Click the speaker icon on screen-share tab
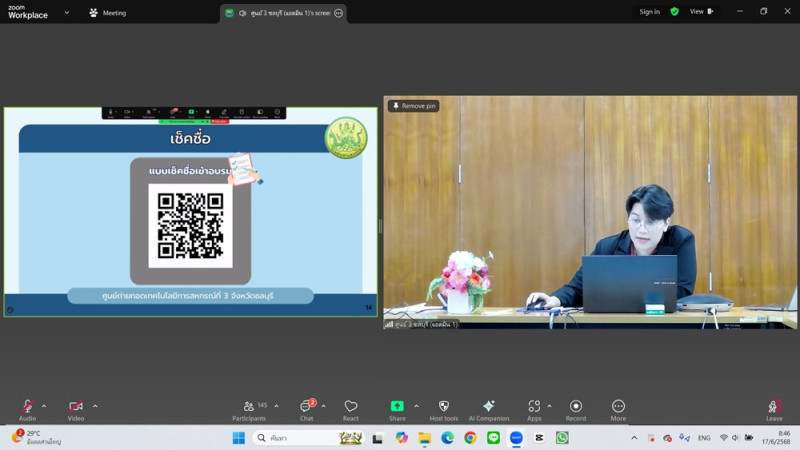 (x=242, y=13)
